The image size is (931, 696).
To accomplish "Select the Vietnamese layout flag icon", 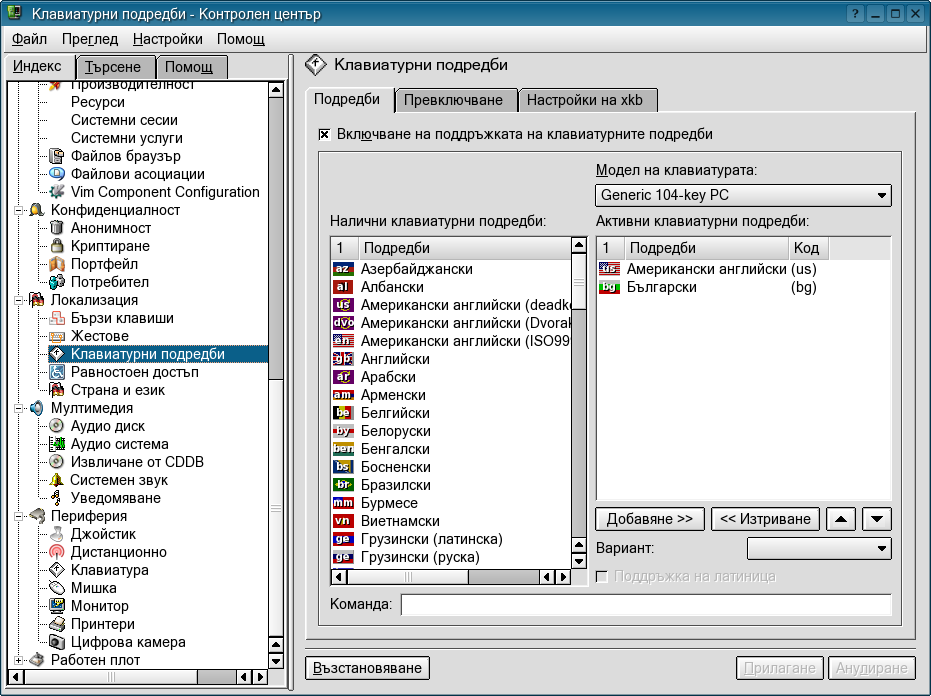I will tap(342, 521).
